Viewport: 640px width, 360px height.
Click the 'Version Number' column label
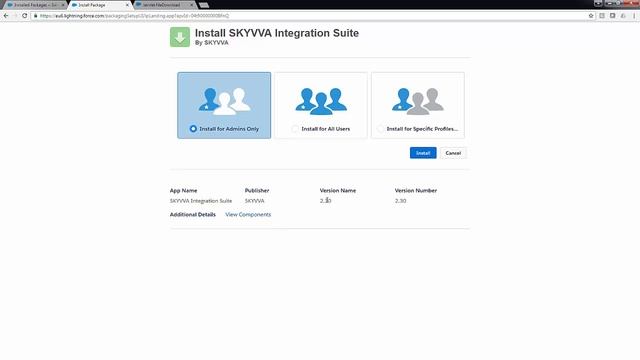416,191
